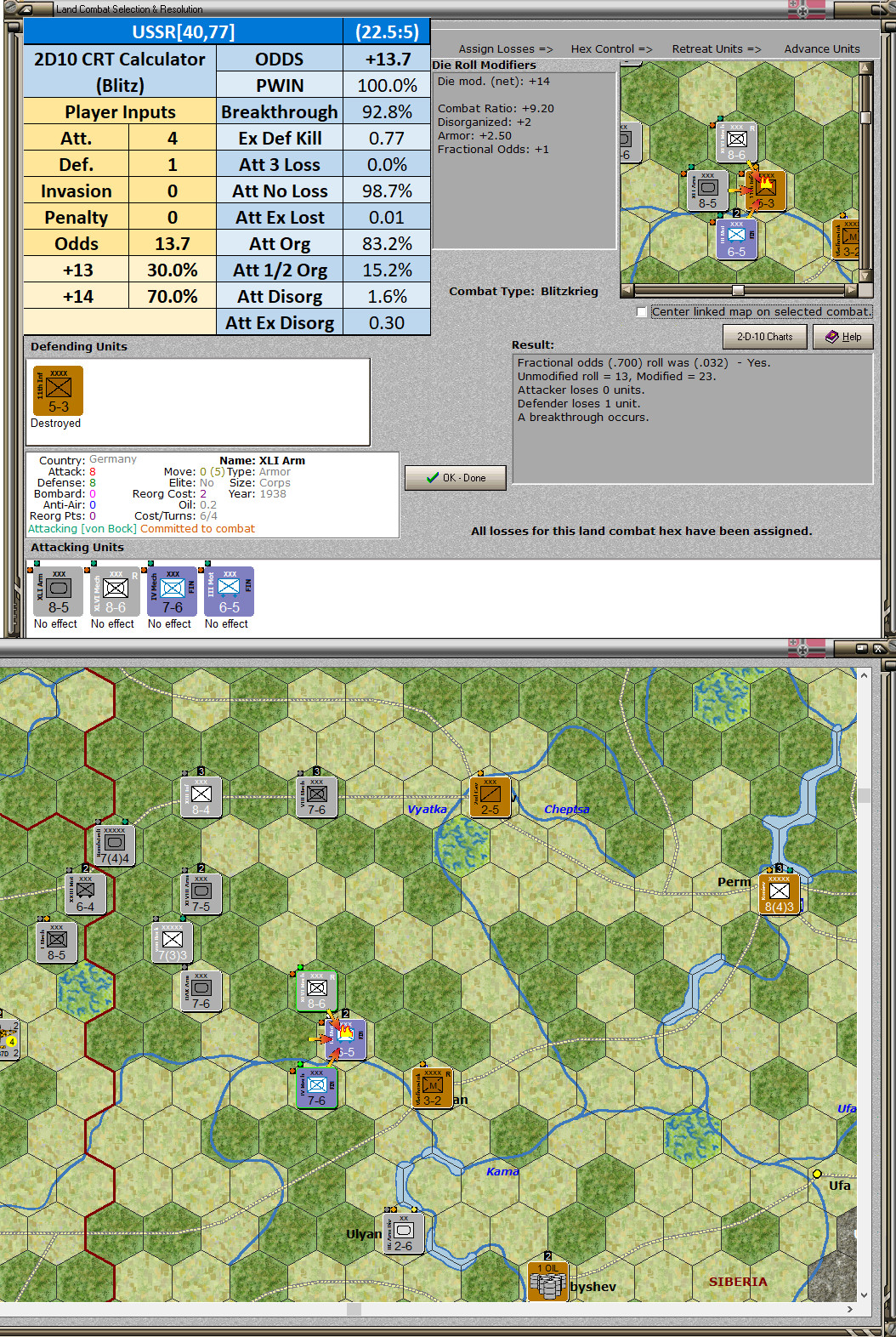Click the Soviet 3-2 unit on main map

pyautogui.click(x=433, y=1088)
